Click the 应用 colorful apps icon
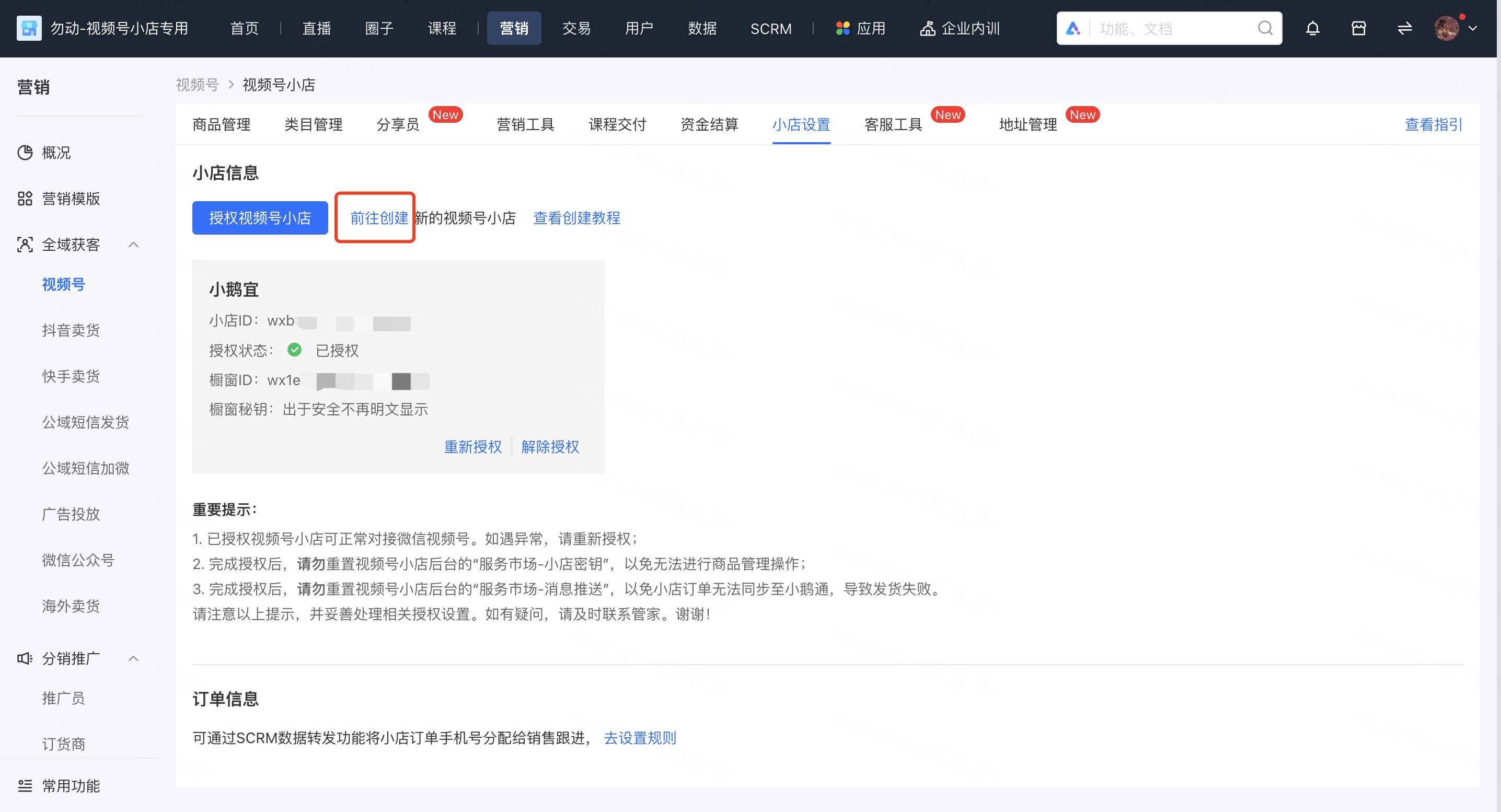This screenshot has width=1501, height=812. click(x=842, y=28)
